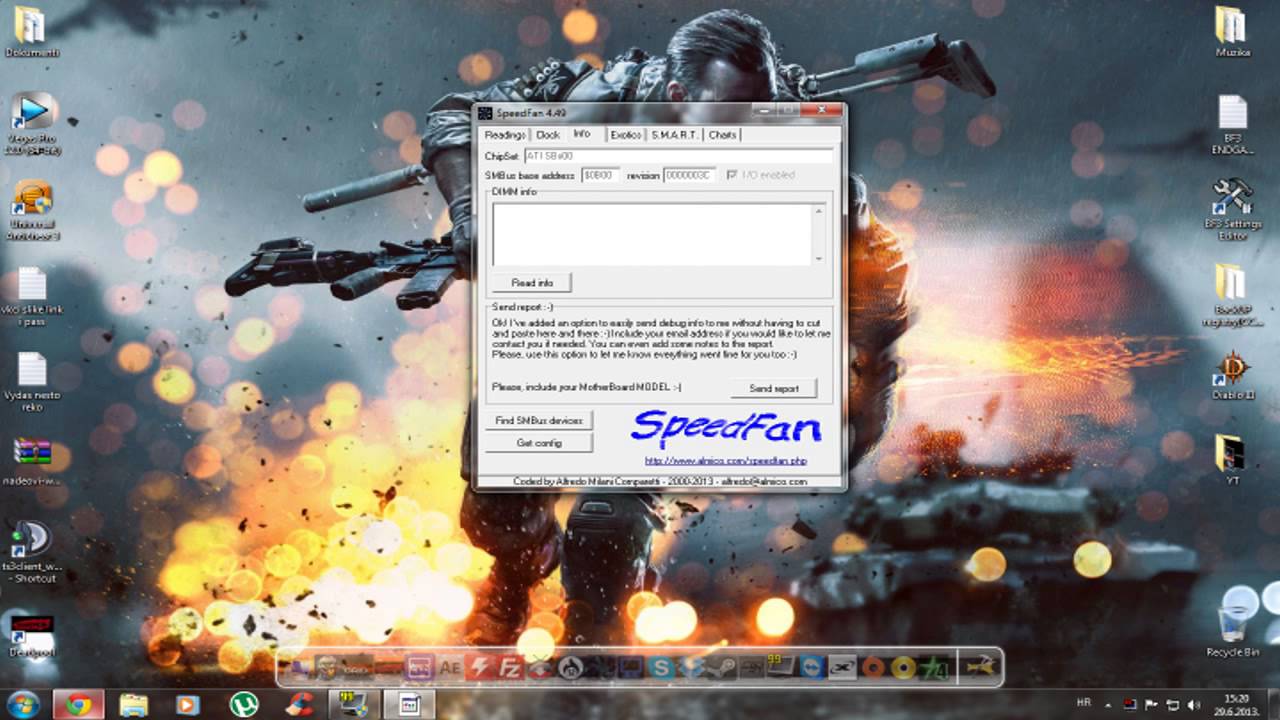Screen dimensions: 1280x720
Task: Open the S.M.A.R.T. tab
Action: coord(675,135)
